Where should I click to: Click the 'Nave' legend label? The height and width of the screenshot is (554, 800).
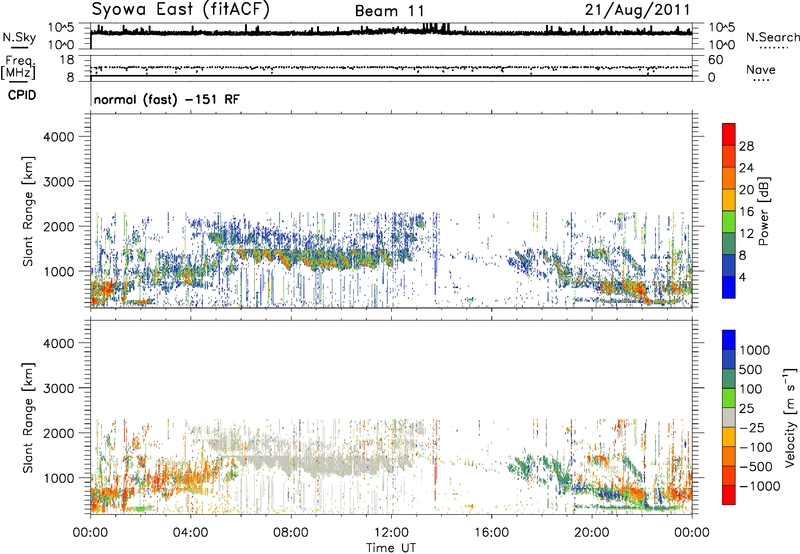(761, 69)
